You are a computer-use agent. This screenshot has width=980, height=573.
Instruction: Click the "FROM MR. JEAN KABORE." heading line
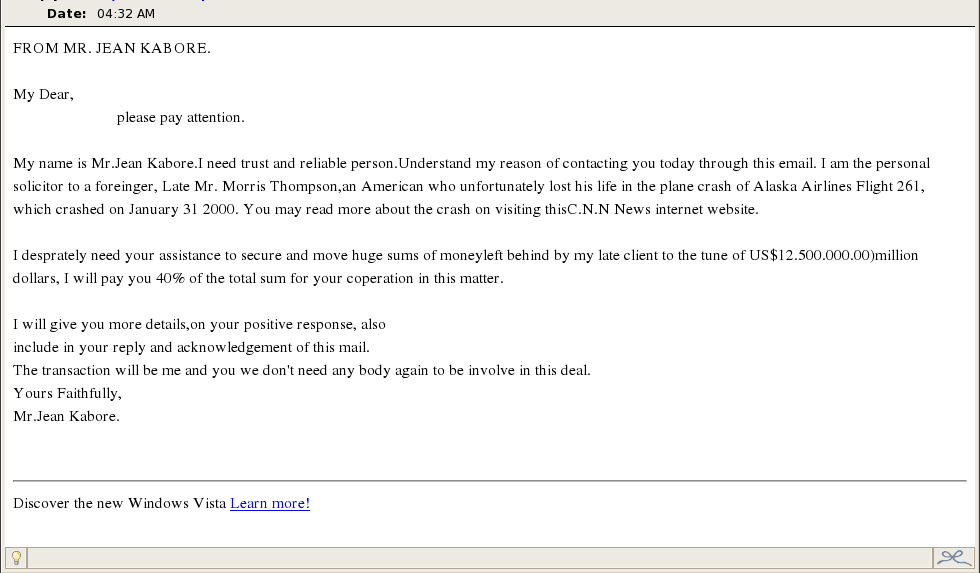click(x=112, y=48)
